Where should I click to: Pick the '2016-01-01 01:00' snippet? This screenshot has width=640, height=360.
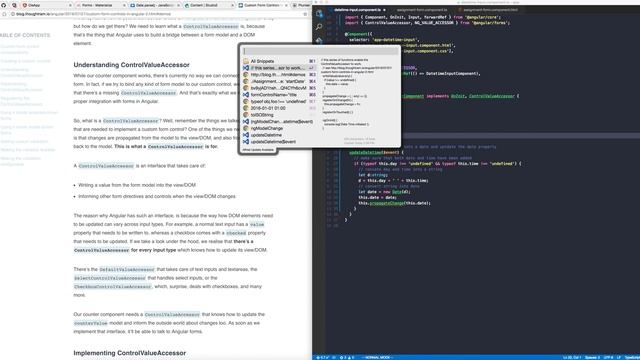point(279,108)
